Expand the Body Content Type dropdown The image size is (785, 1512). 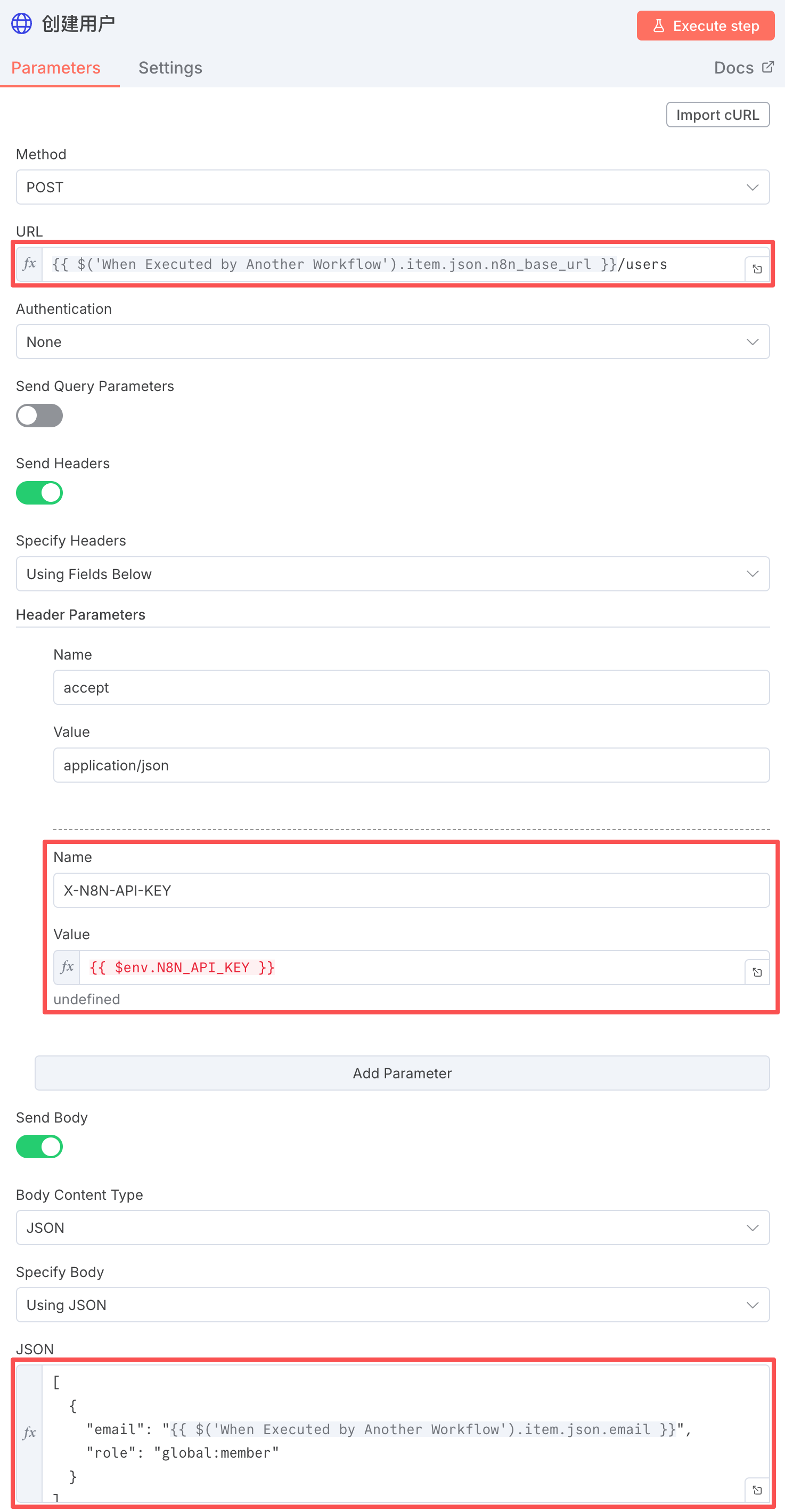(x=392, y=1228)
